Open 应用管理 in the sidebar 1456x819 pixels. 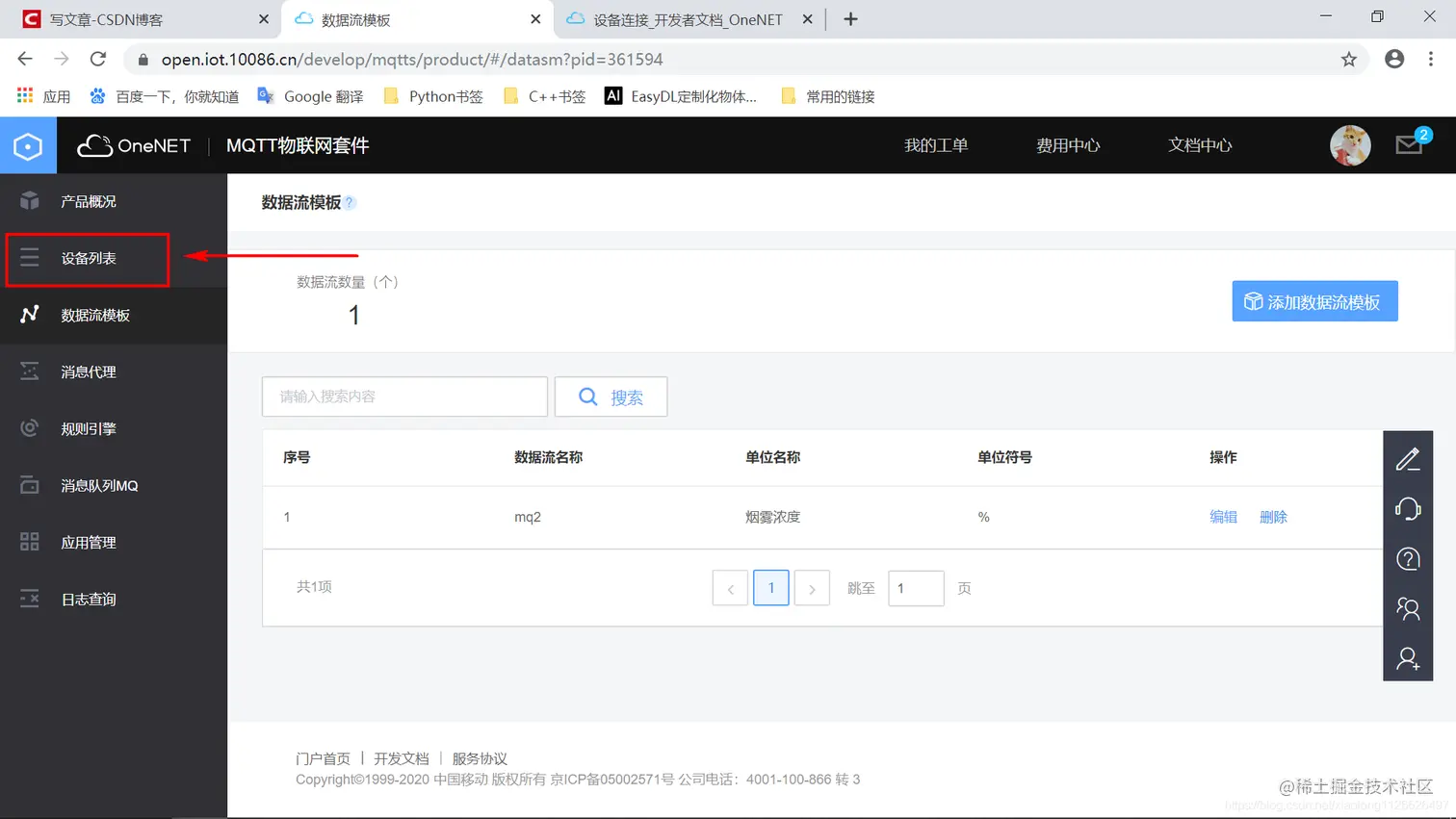point(114,542)
